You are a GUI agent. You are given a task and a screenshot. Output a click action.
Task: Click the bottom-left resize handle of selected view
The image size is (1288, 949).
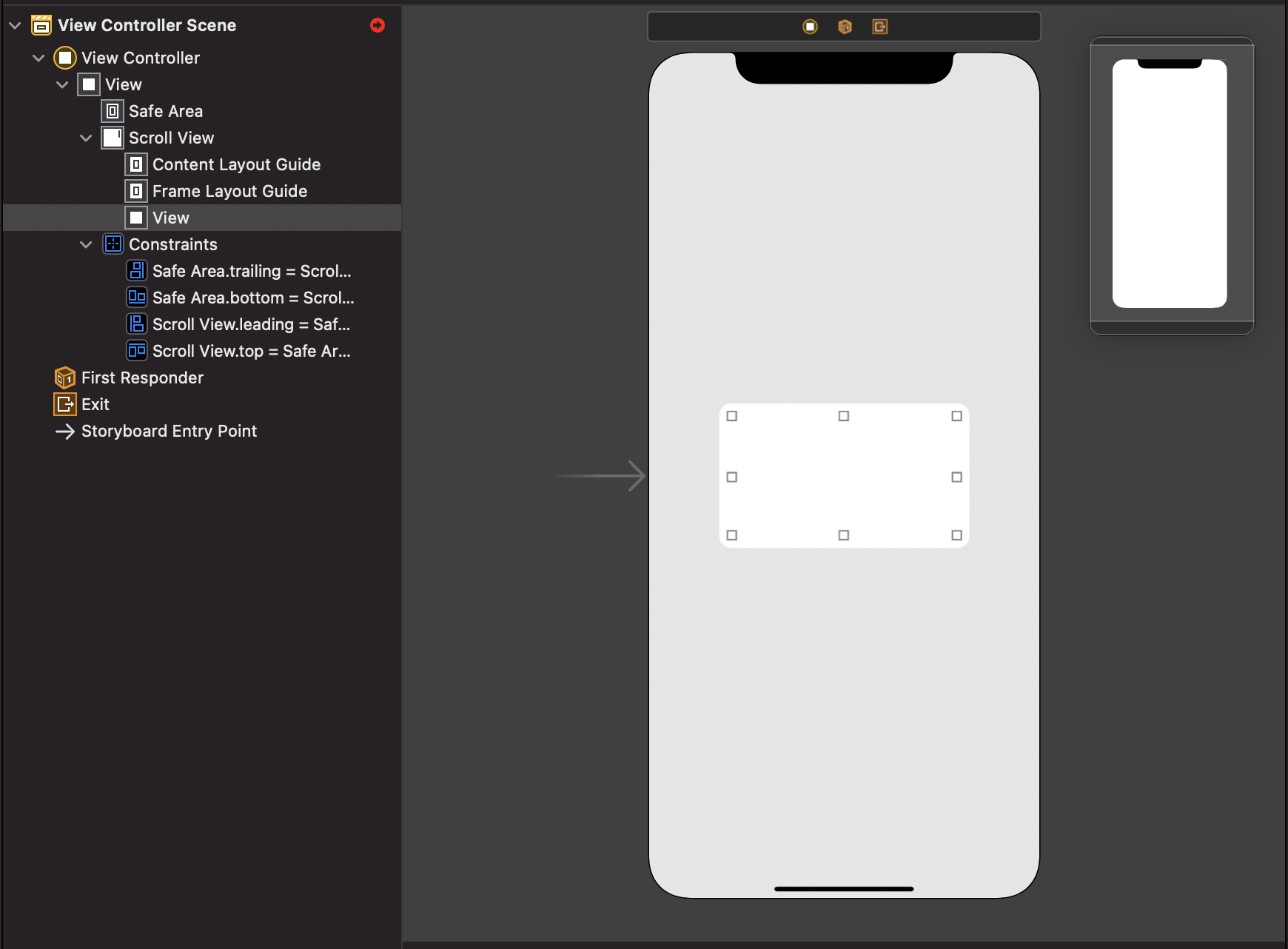pyautogui.click(x=732, y=535)
